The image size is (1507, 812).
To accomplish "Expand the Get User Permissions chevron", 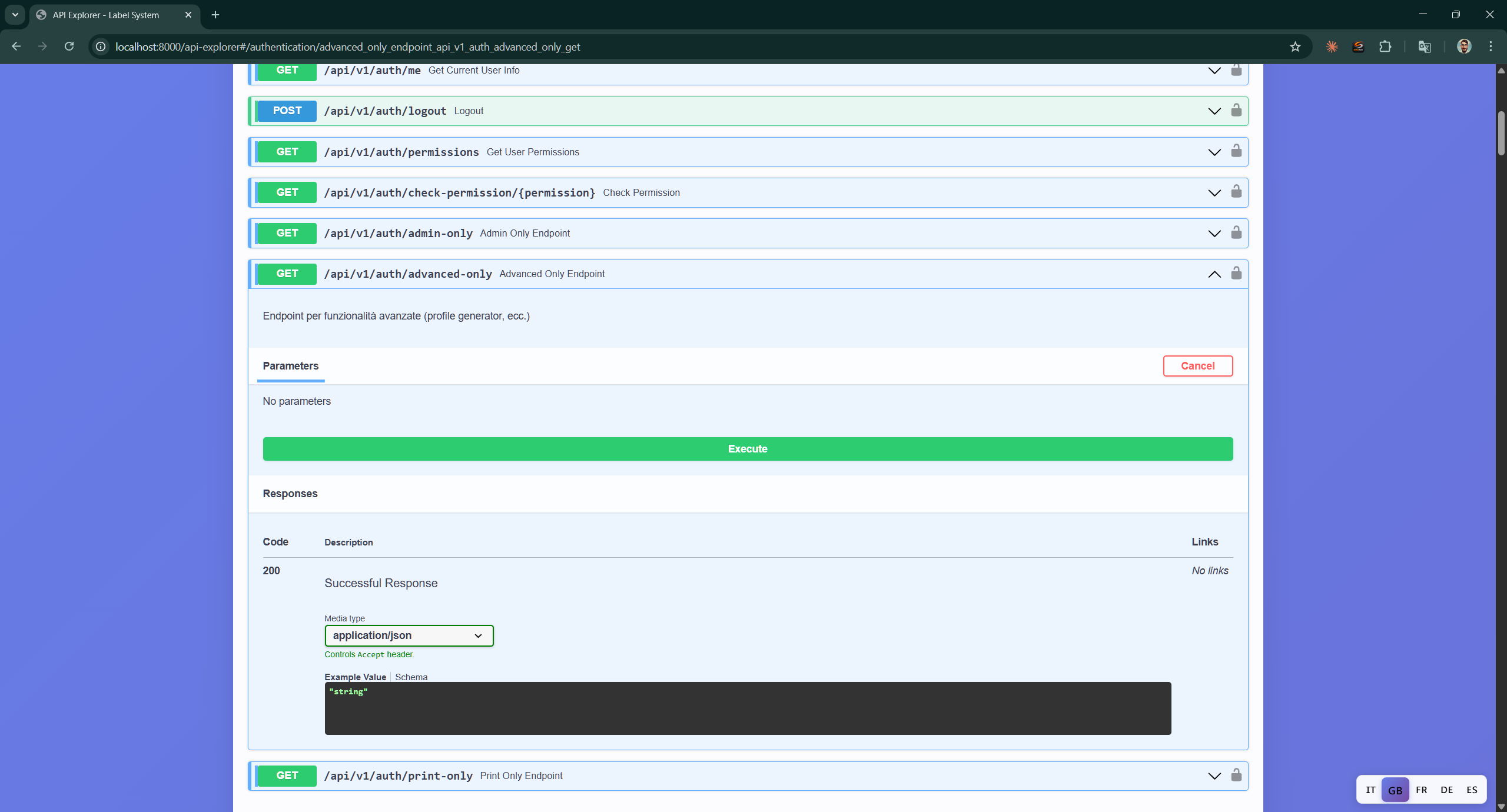I will 1214,152.
